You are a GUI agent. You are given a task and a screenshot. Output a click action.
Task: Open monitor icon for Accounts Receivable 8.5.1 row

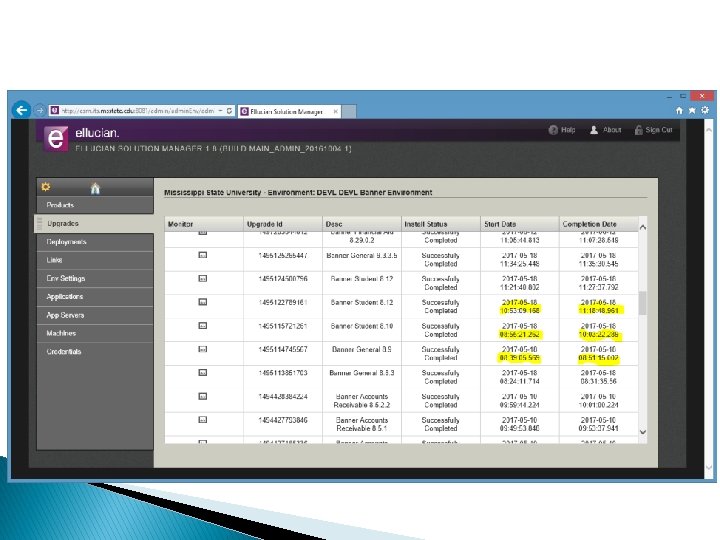tap(202, 419)
